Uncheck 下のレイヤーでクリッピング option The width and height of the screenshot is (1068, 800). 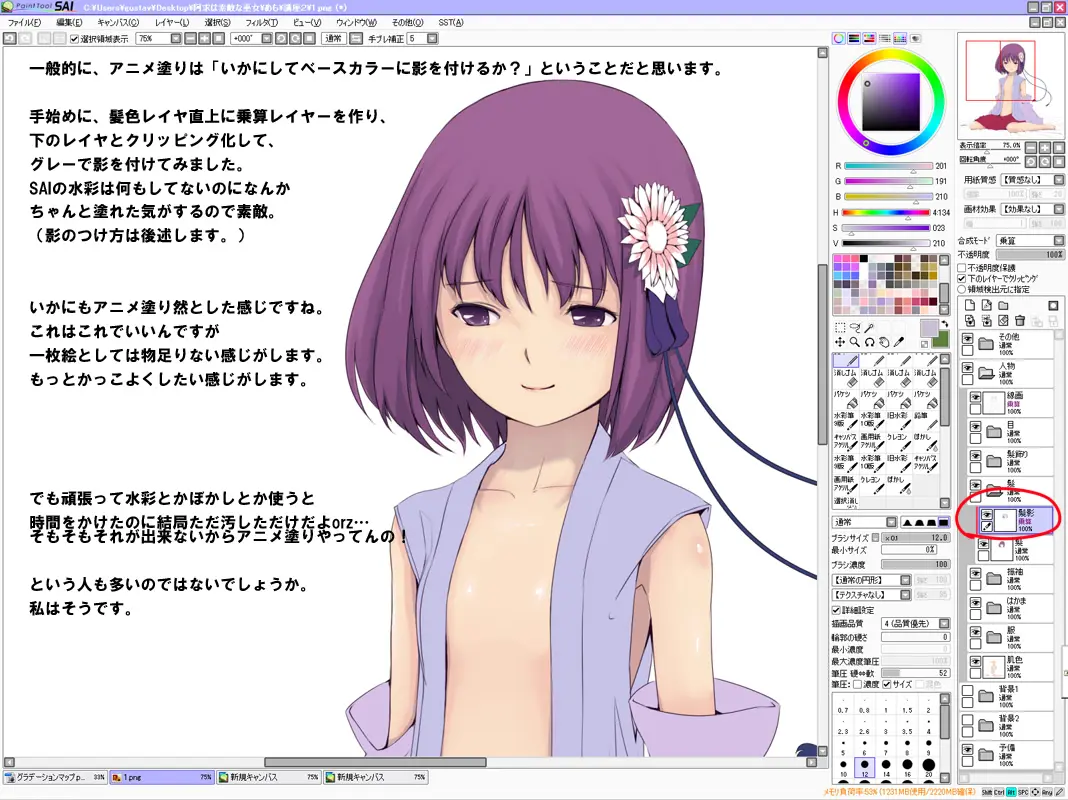(x=962, y=278)
